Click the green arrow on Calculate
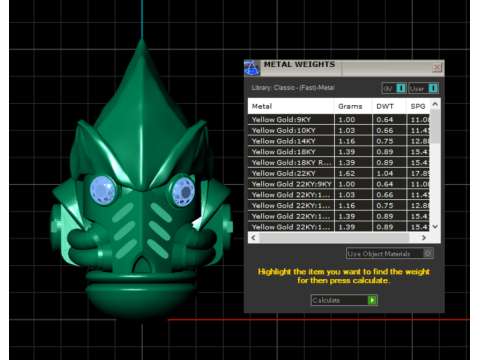Image resolution: width=480 pixels, height=360 pixels. 372,300
